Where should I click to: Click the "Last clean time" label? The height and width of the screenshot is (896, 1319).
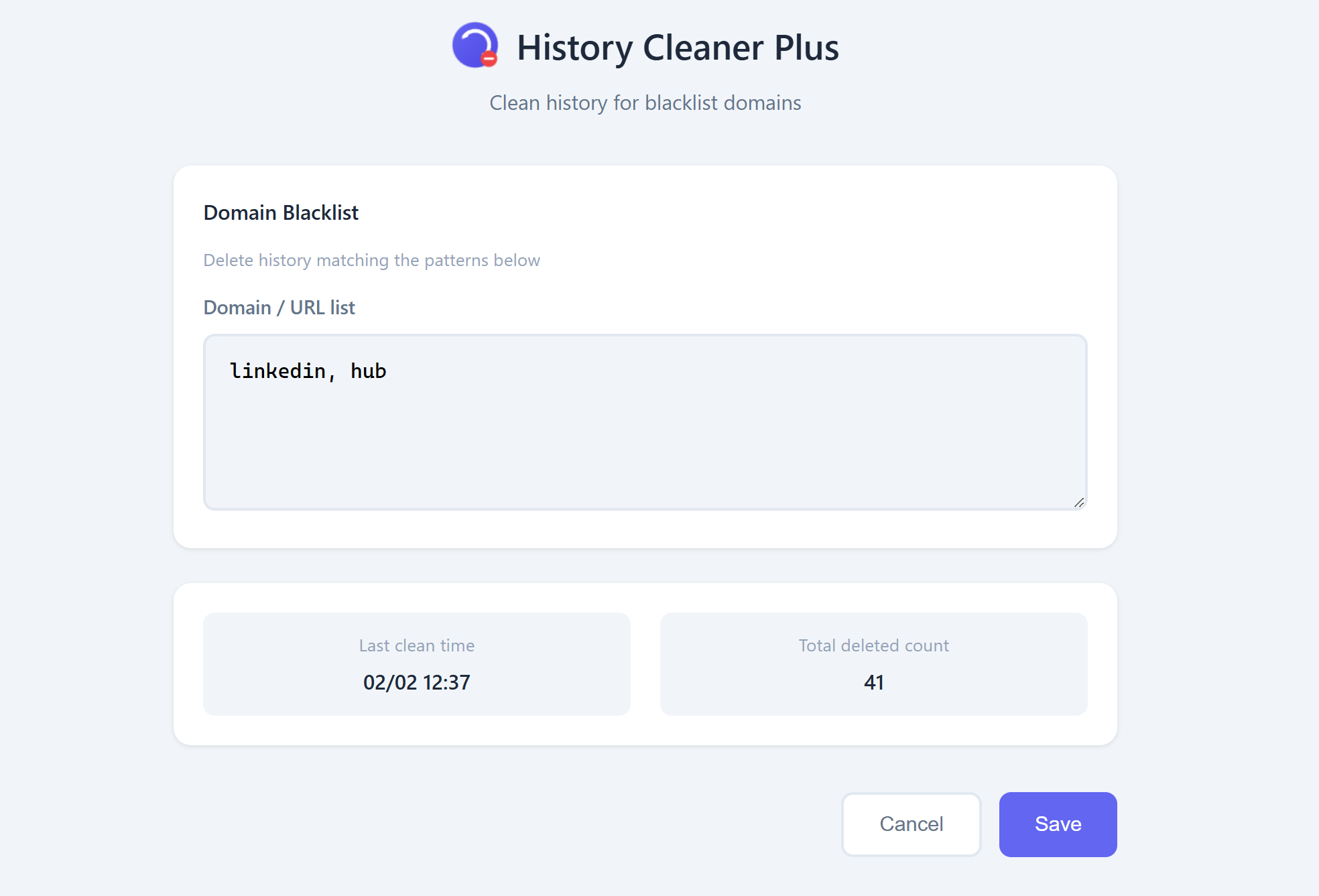416,645
